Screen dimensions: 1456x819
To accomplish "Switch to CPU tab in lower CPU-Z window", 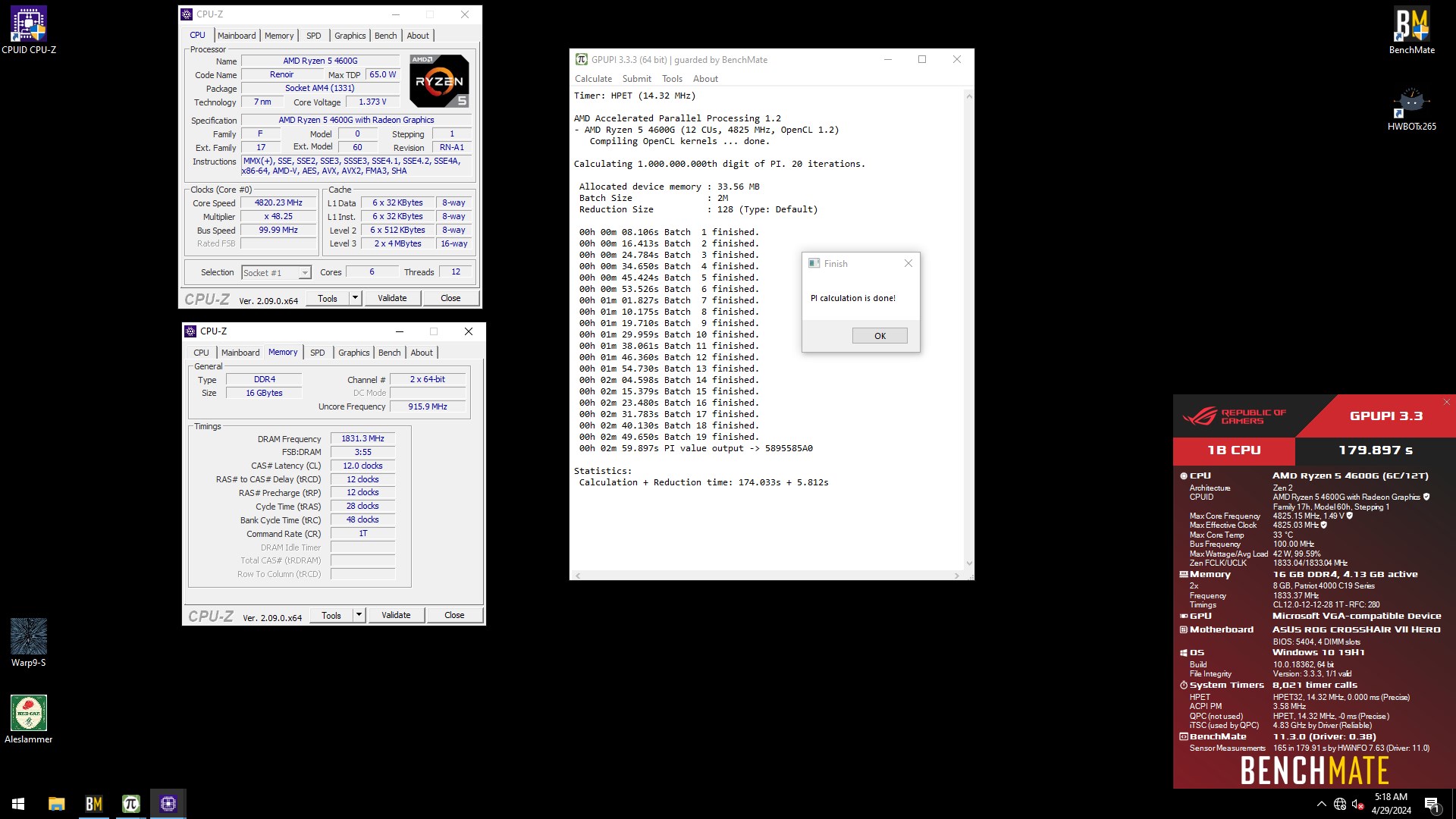I will tap(201, 353).
